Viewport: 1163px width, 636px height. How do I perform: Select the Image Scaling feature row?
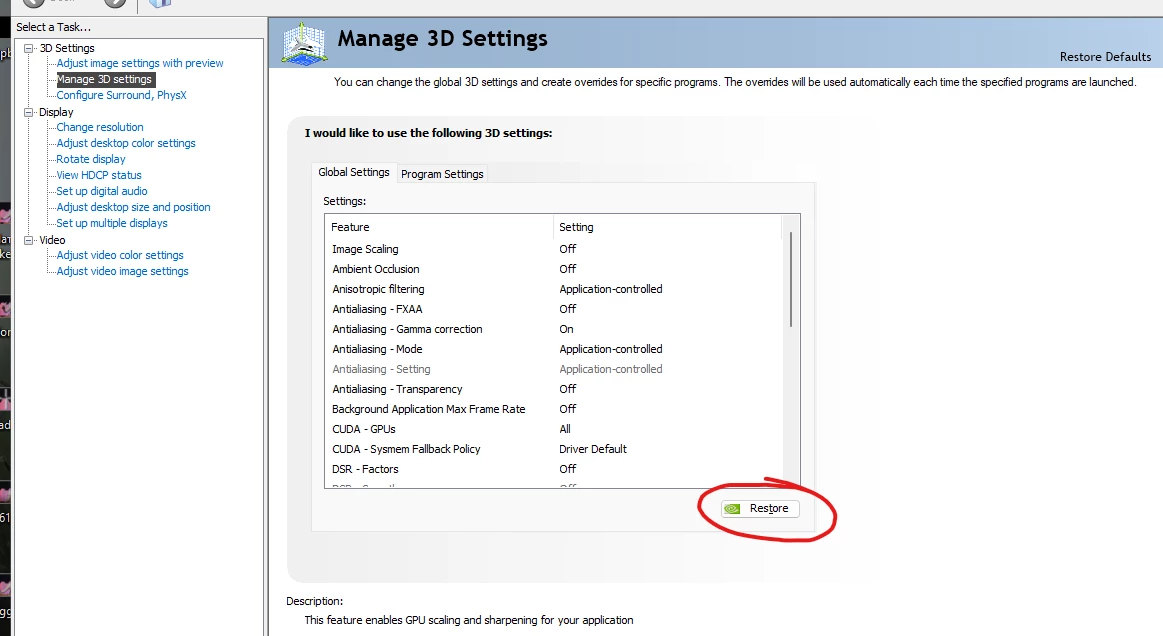coord(553,249)
